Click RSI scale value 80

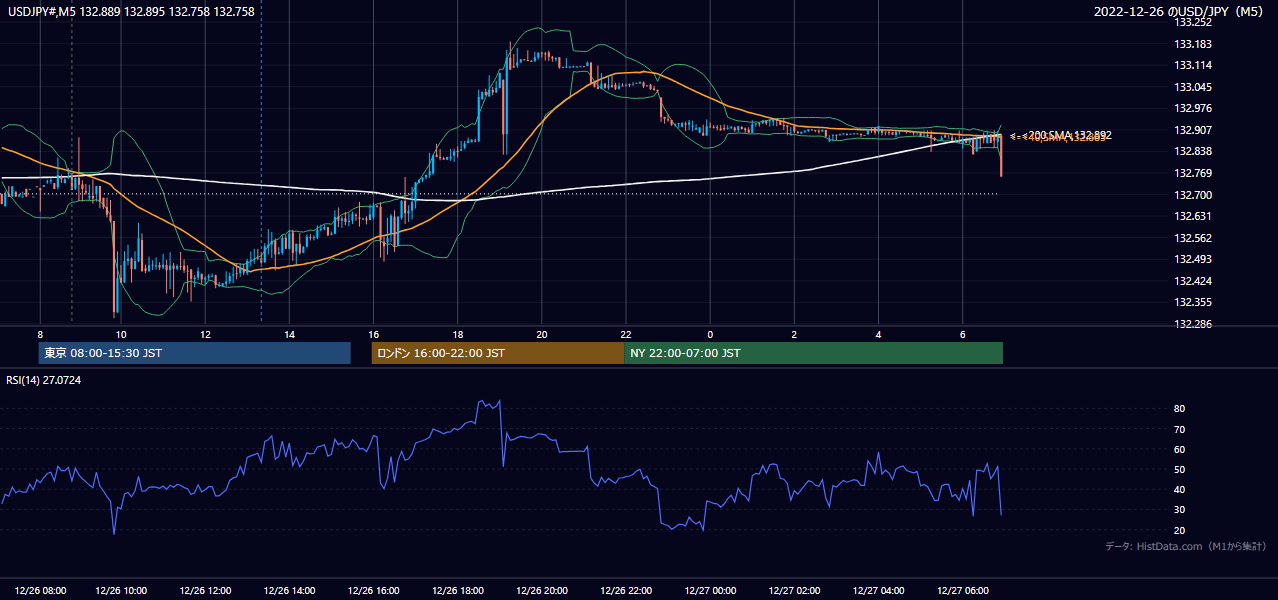(1179, 409)
